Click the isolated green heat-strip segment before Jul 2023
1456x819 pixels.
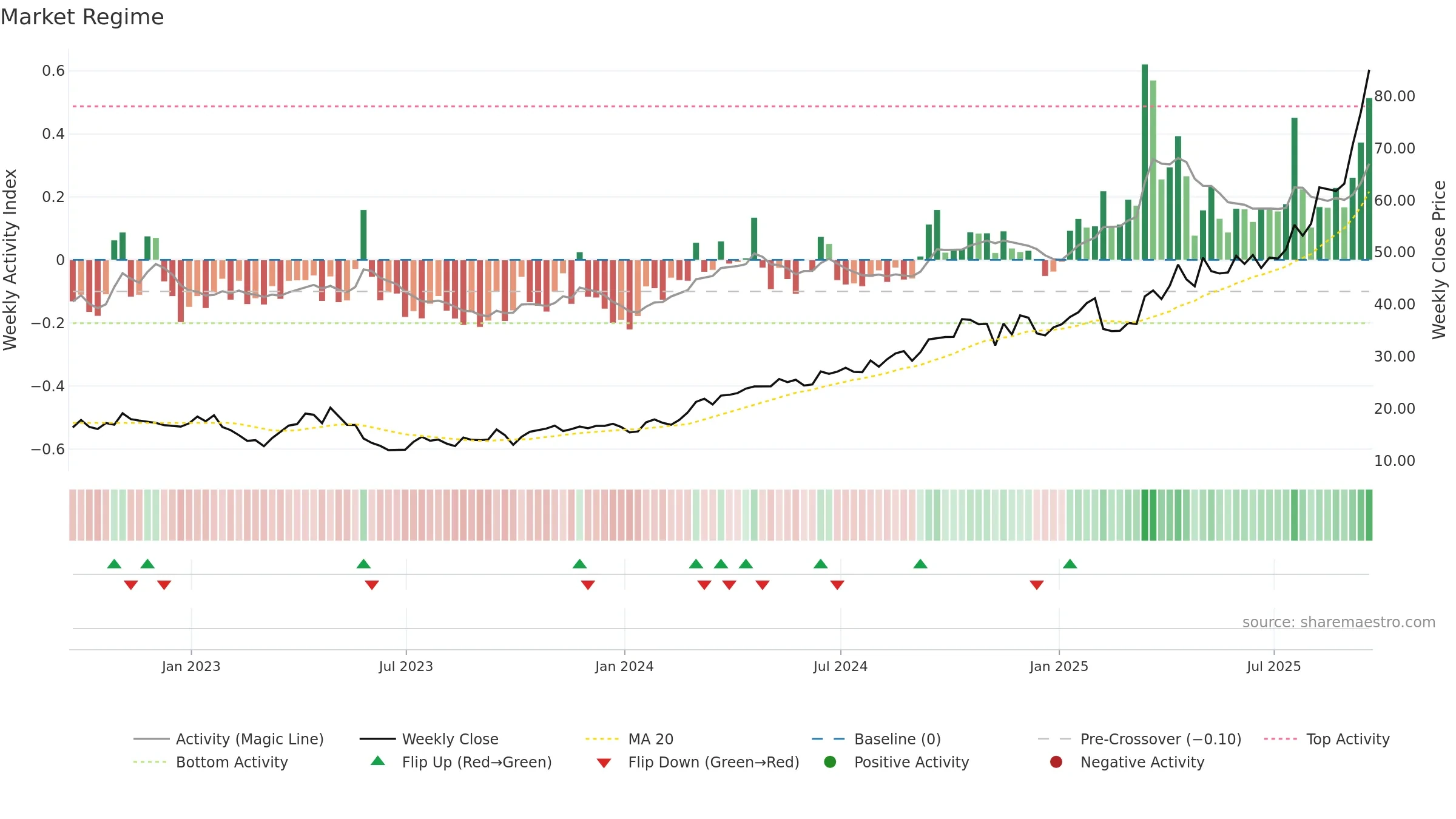(x=363, y=515)
